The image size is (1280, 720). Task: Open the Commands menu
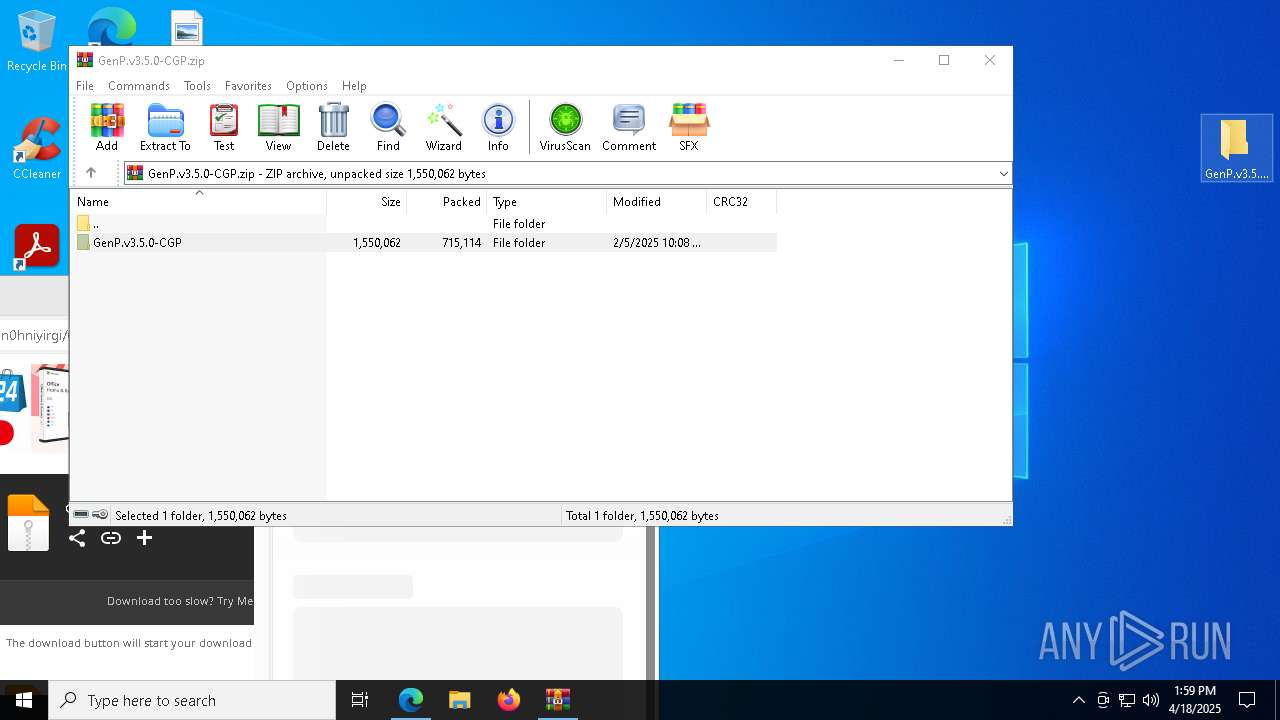coord(139,86)
